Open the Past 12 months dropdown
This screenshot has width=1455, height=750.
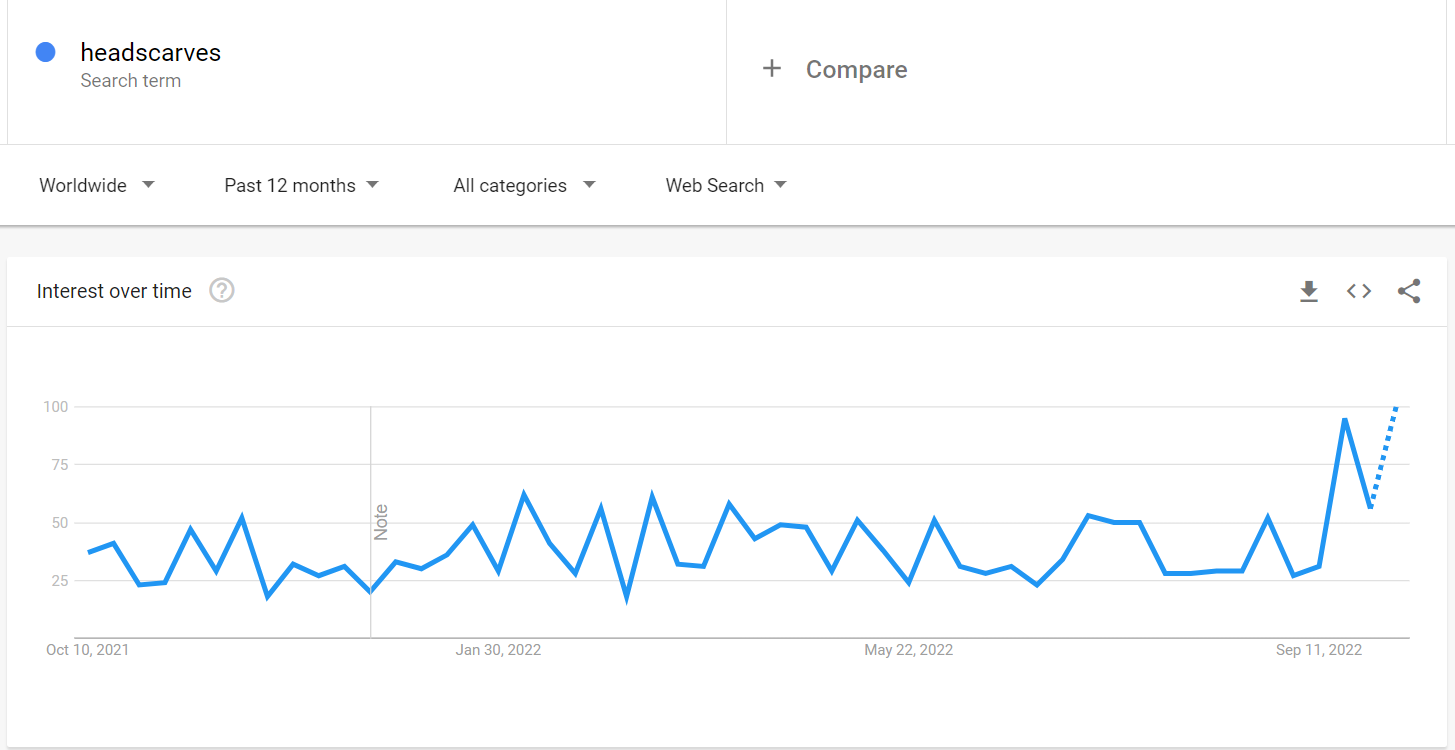click(301, 185)
